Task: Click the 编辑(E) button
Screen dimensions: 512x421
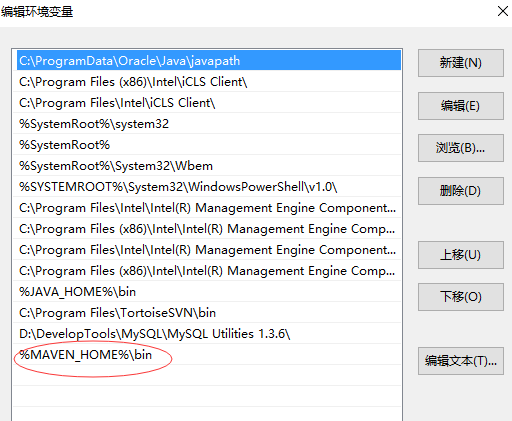Action: tap(461, 106)
